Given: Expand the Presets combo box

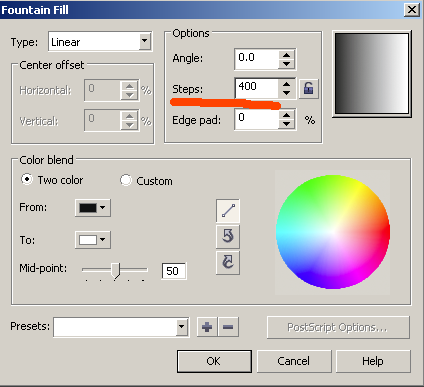Looking at the screenshot, I should [121, 327].
